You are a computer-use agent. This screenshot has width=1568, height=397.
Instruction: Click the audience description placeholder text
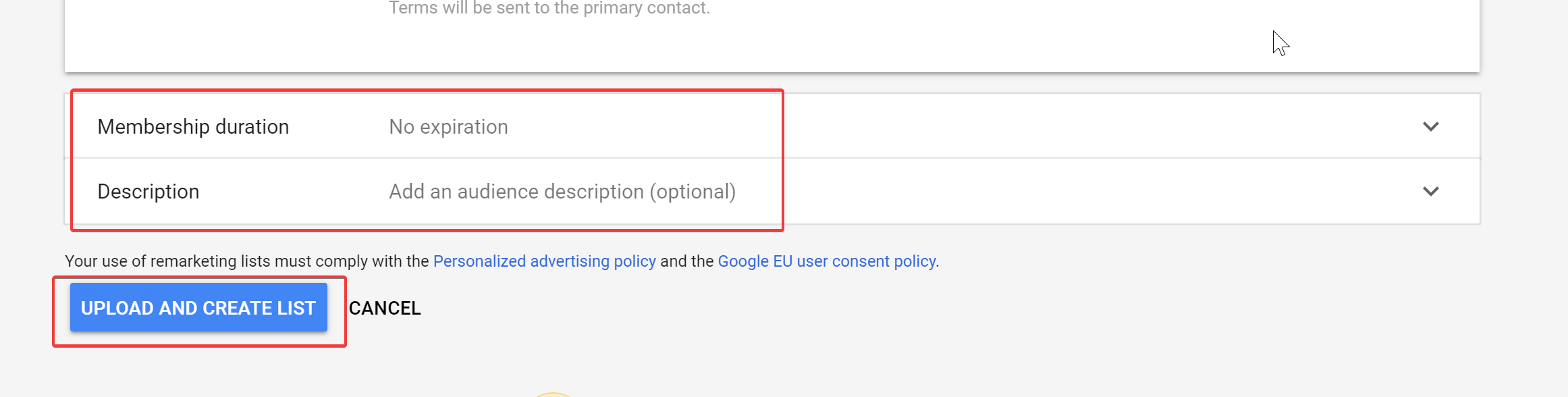[562, 192]
